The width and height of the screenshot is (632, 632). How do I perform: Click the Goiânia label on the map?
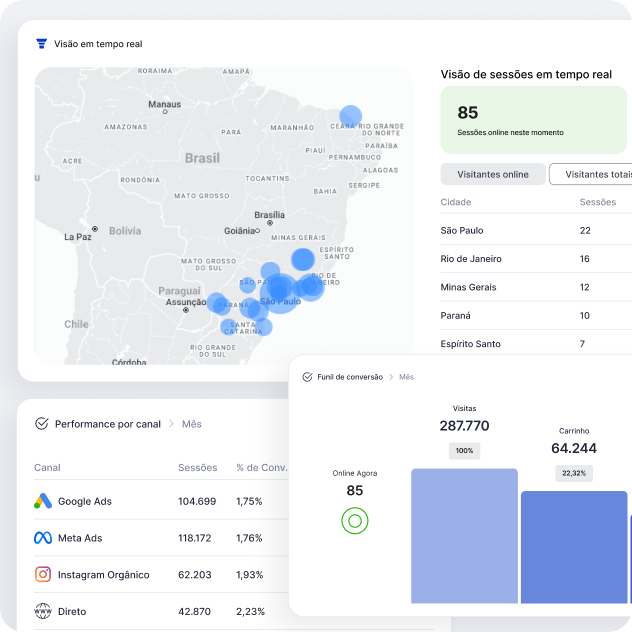click(x=240, y=231)
